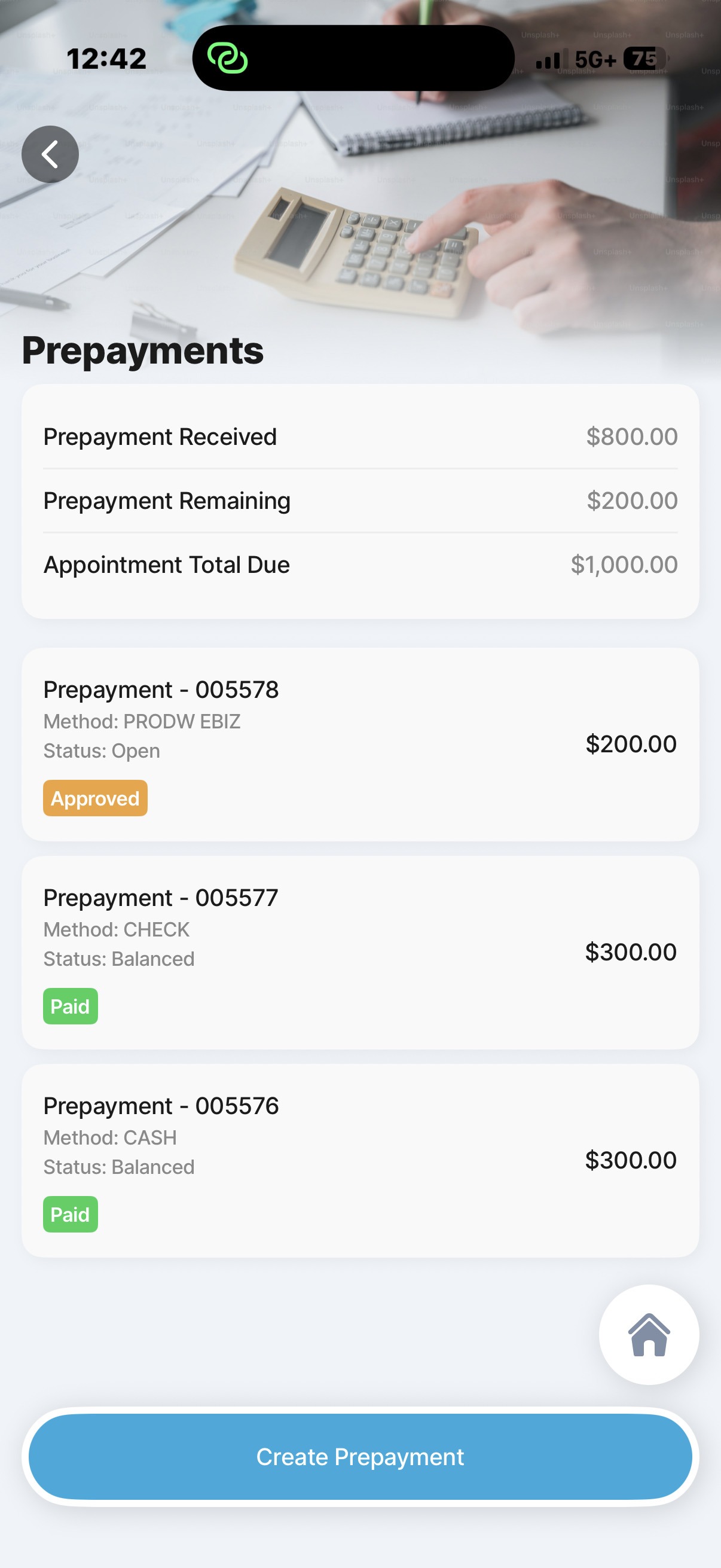Open Prepayment - 005577 entry

coord(360,952)
